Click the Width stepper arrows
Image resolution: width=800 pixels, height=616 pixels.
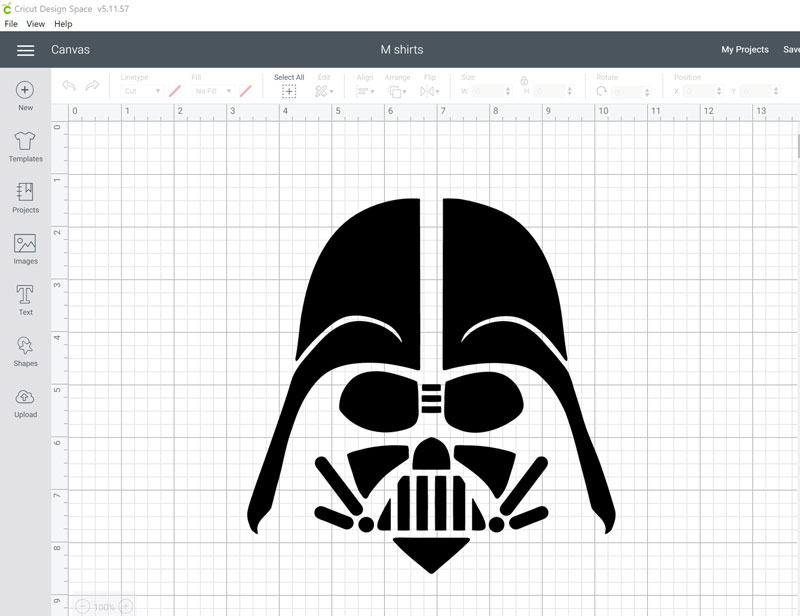coord(508,91)
